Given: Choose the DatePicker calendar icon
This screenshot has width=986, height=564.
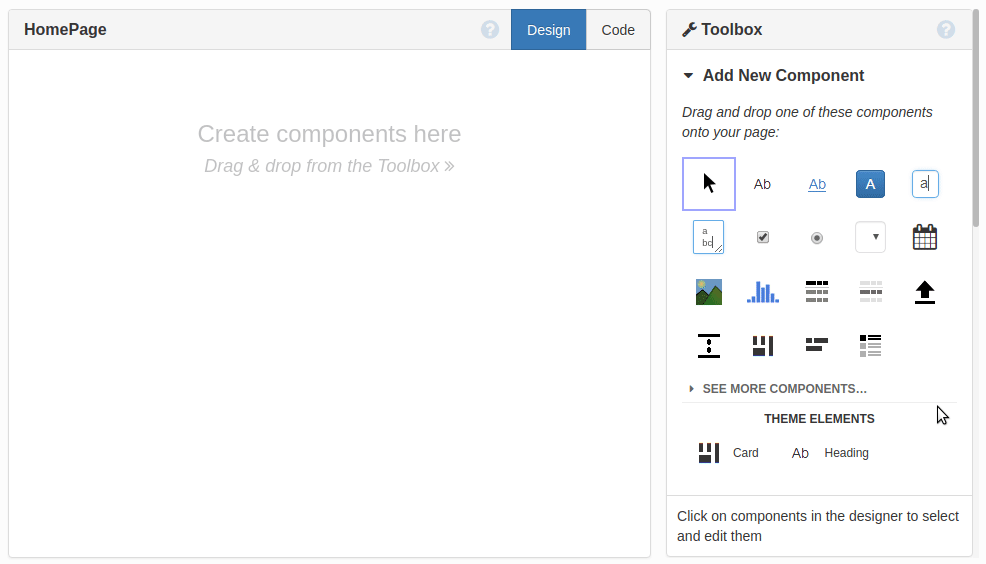Looking at the screenshot, I should pyautogui.click(x=925, y=238).
